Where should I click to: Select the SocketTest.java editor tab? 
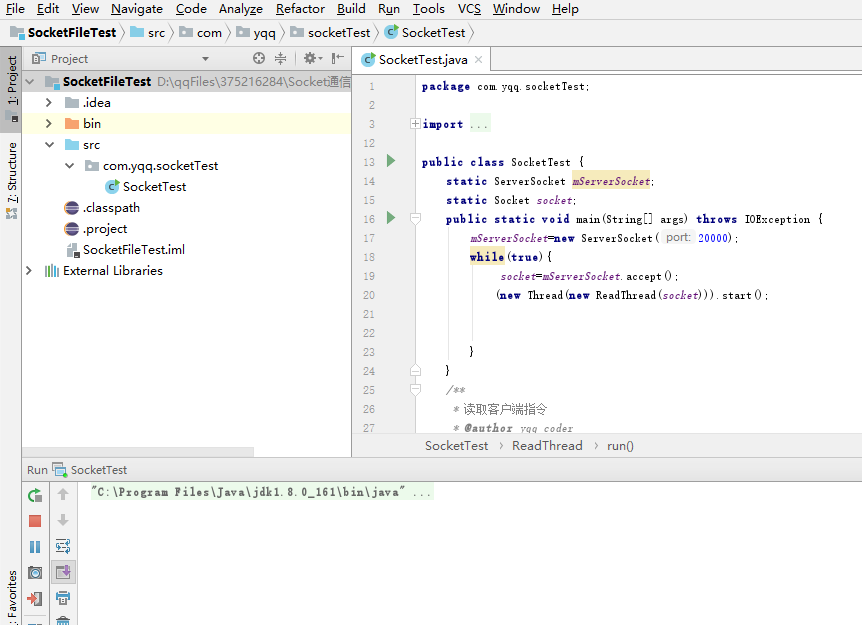pos(422,59)
